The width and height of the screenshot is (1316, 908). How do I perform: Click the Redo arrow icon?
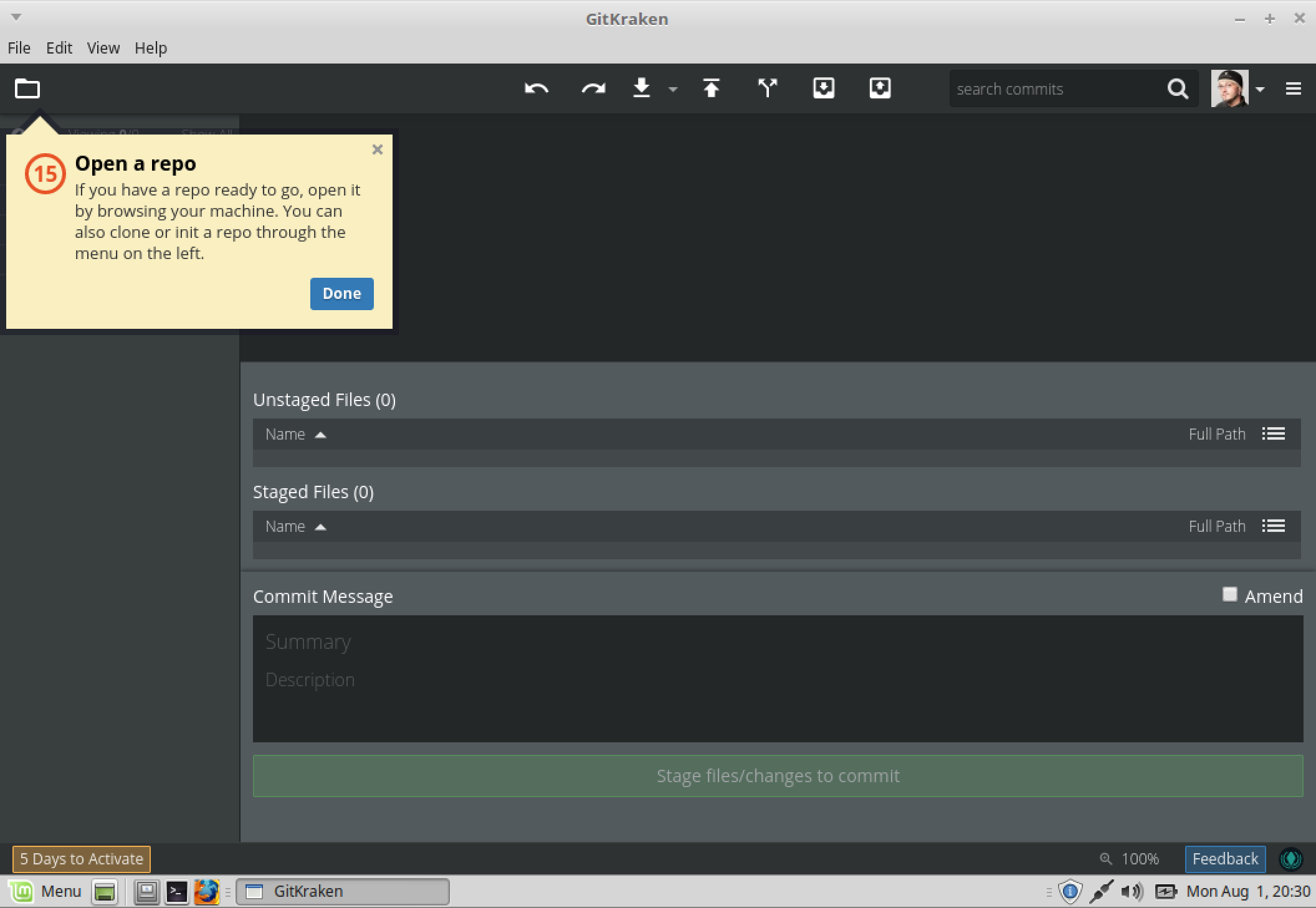click(x=593, y=88)
